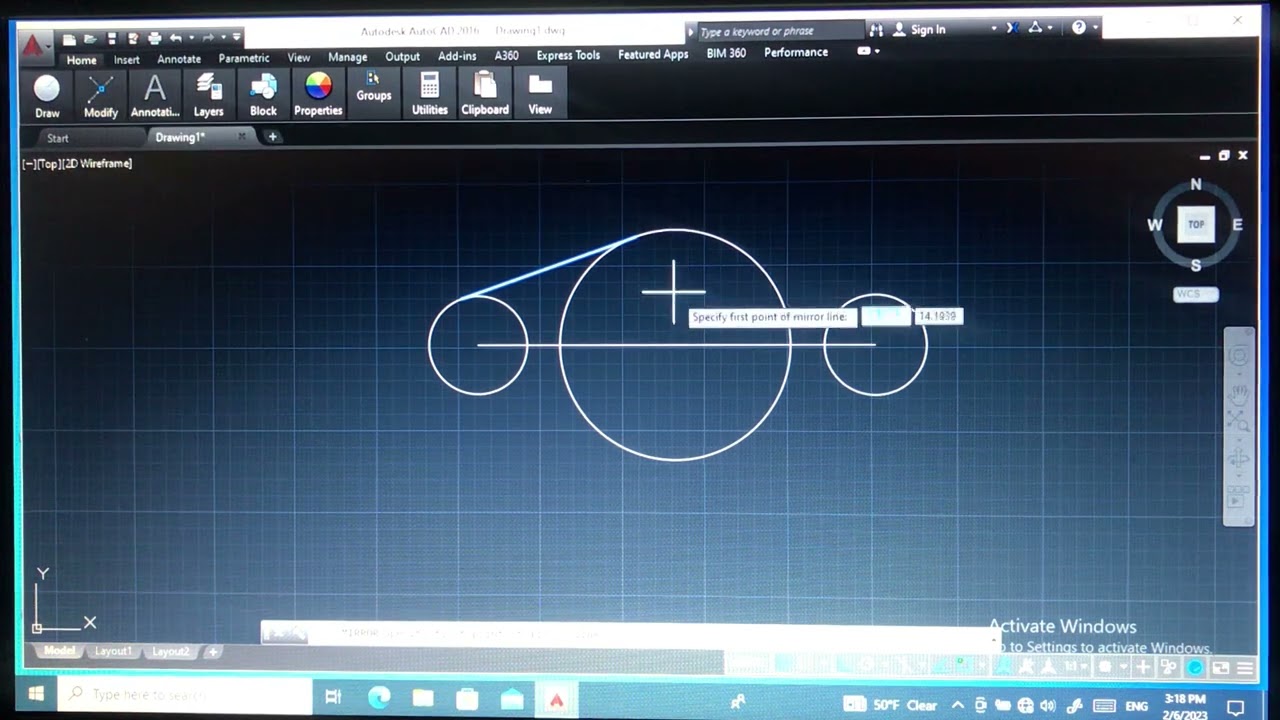
Task: Switch to the Annotate ribbon tab
Action: tap(179, 59)
